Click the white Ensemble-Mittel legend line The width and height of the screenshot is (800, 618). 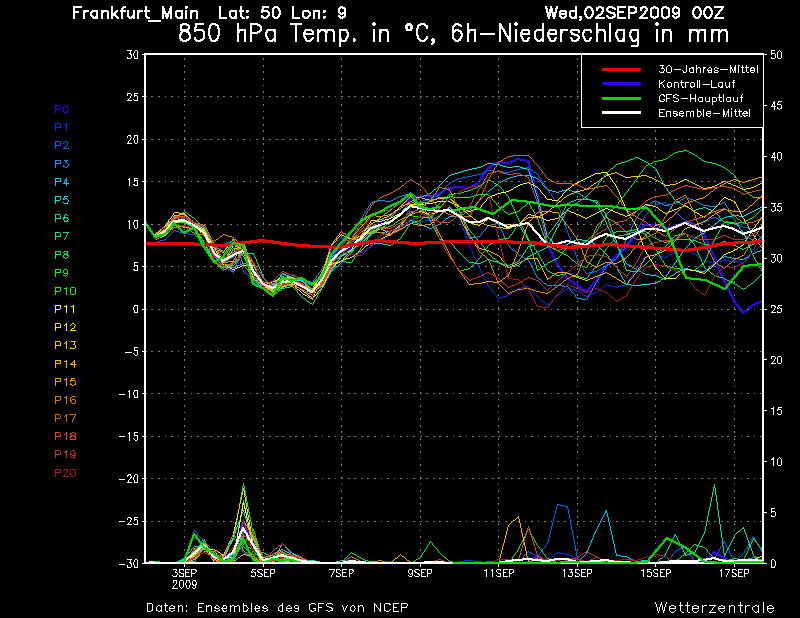625,113
